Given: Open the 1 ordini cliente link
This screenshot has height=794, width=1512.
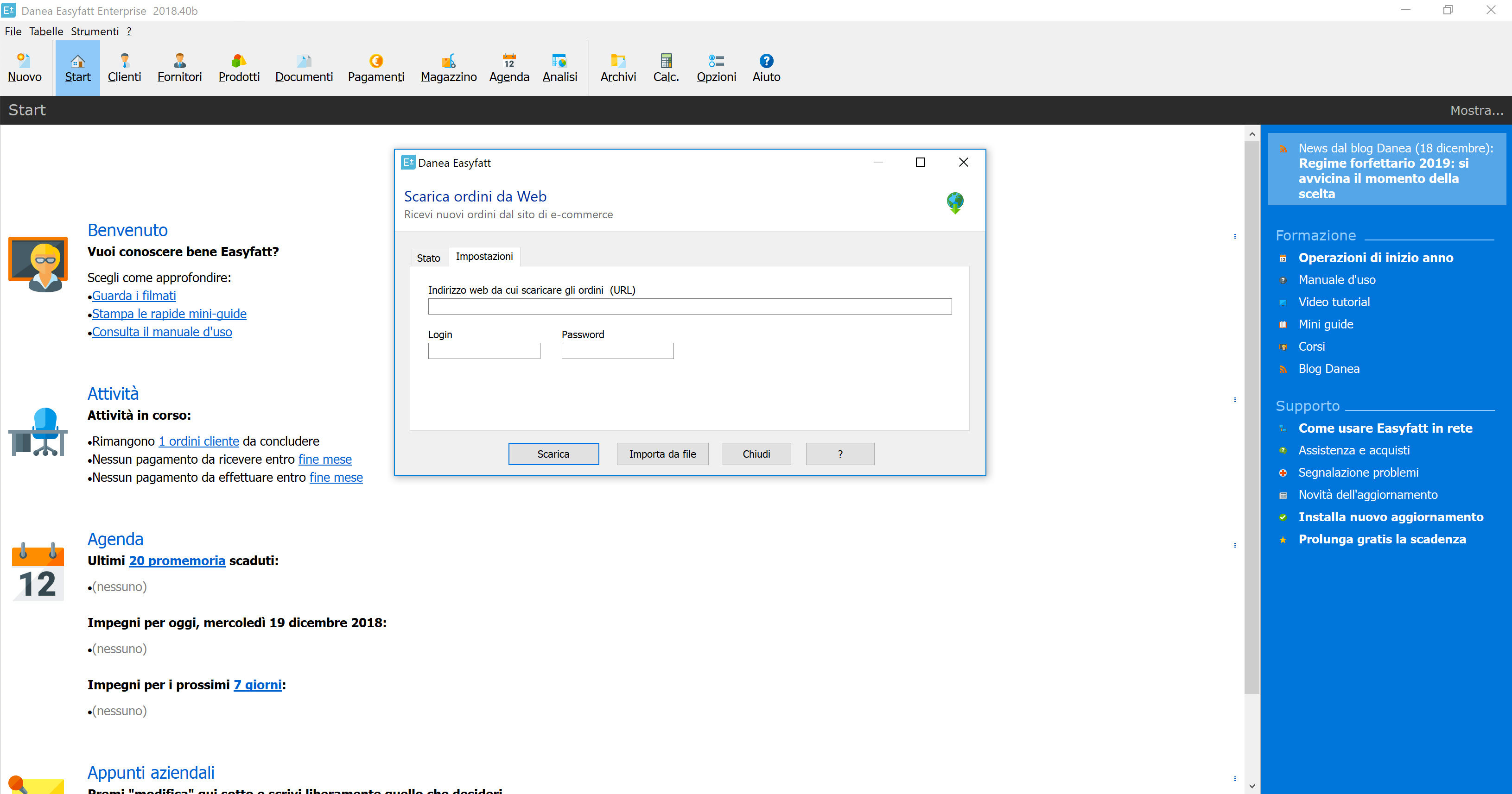Looking at the screenshot, I should (x=199, y=441).
